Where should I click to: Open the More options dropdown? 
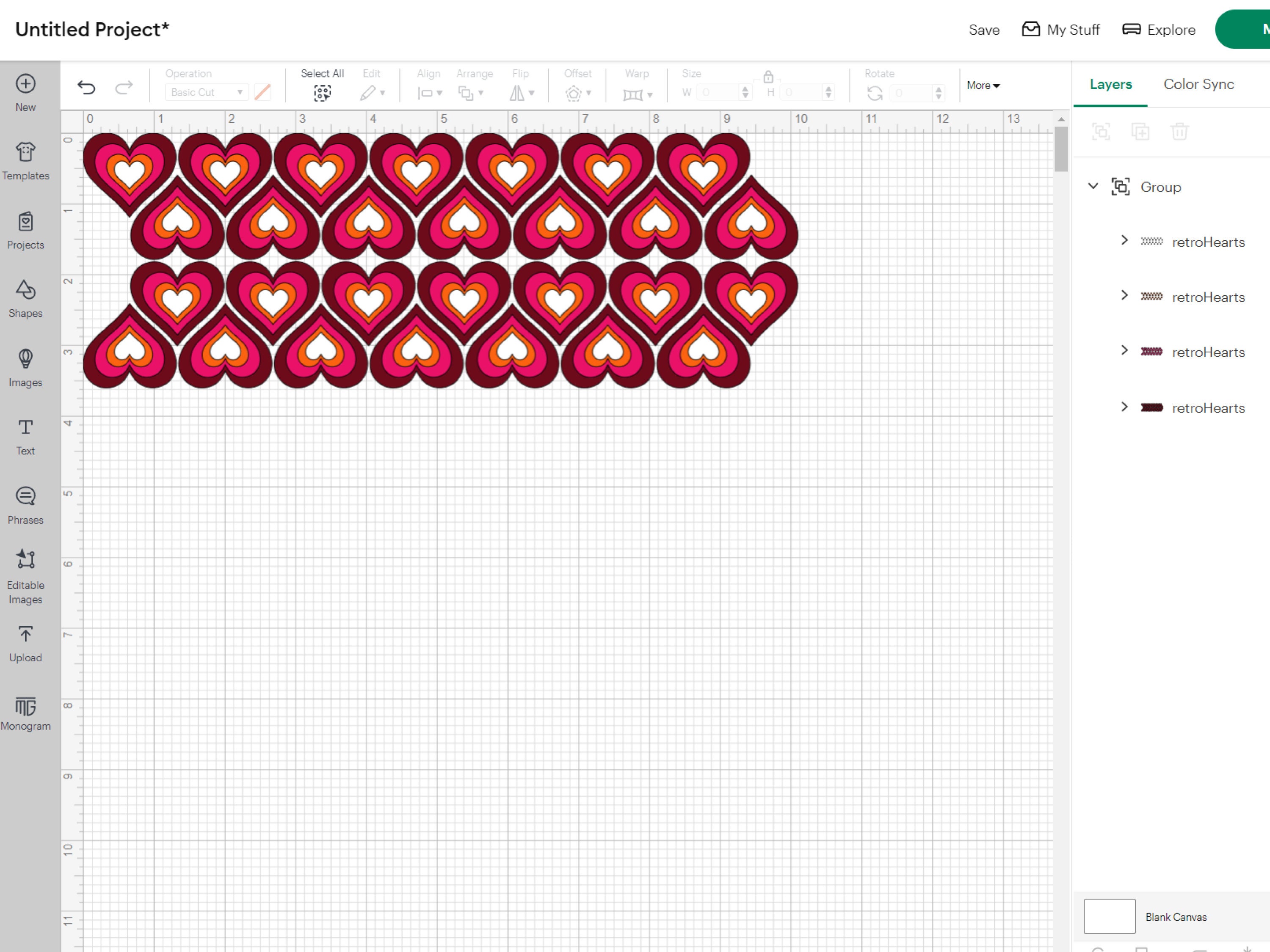(x=983, y=85)
